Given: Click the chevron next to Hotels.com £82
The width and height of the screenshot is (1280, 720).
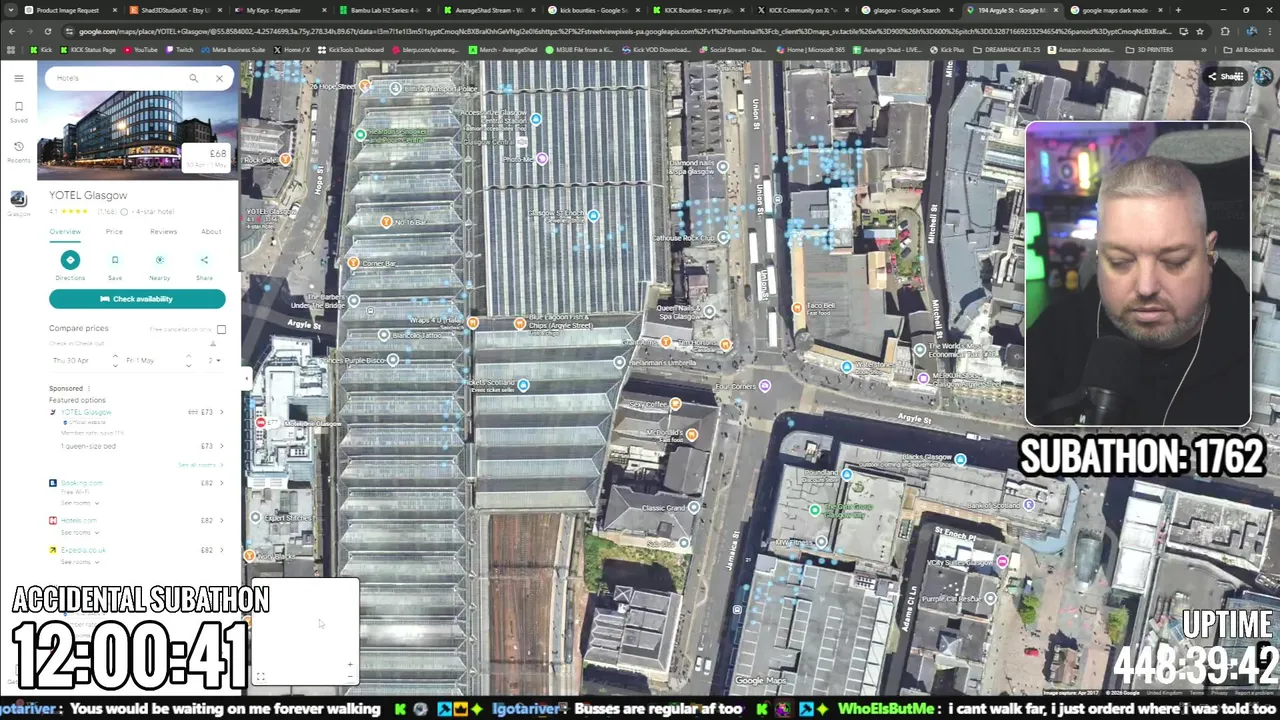Looking at the screenshot, I should pos(221,520).
